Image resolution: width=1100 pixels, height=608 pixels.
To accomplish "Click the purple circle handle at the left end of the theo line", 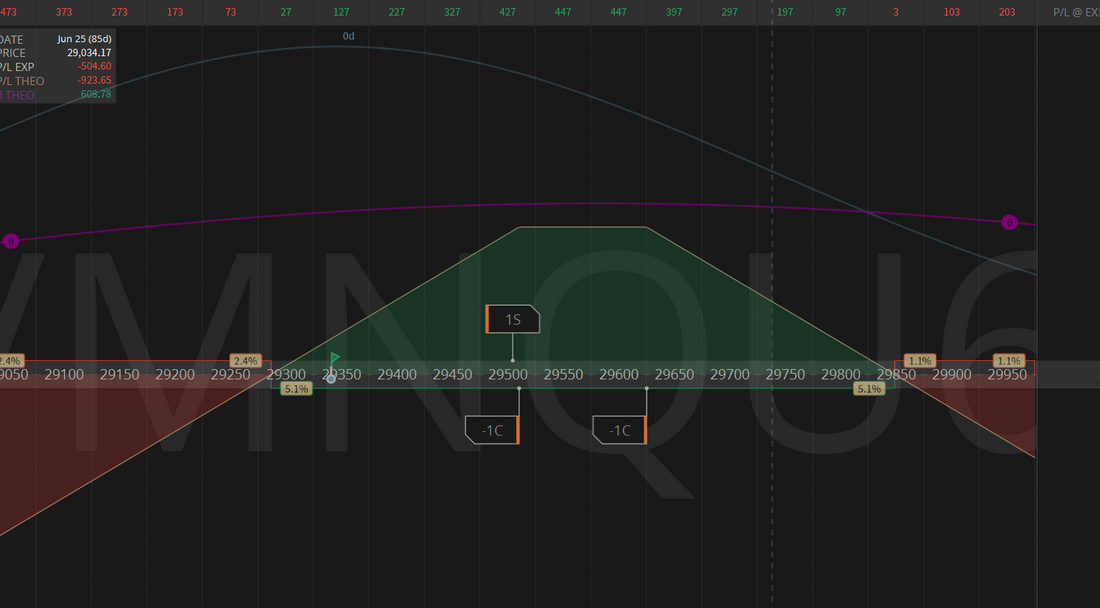I will coord(11,241).
